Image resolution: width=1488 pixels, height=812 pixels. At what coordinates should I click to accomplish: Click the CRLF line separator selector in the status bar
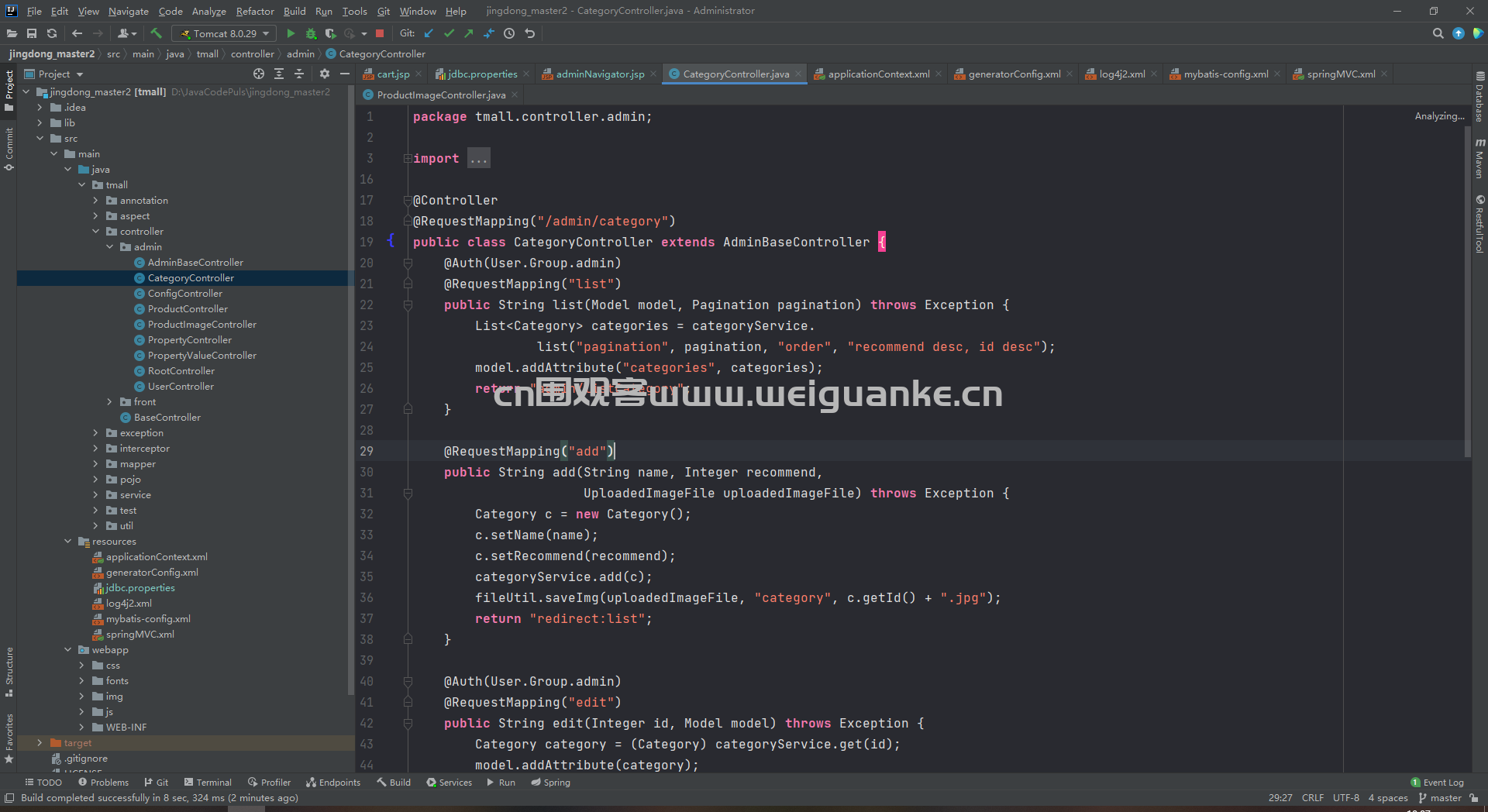pyautogui.click(x=1313, y=798)
